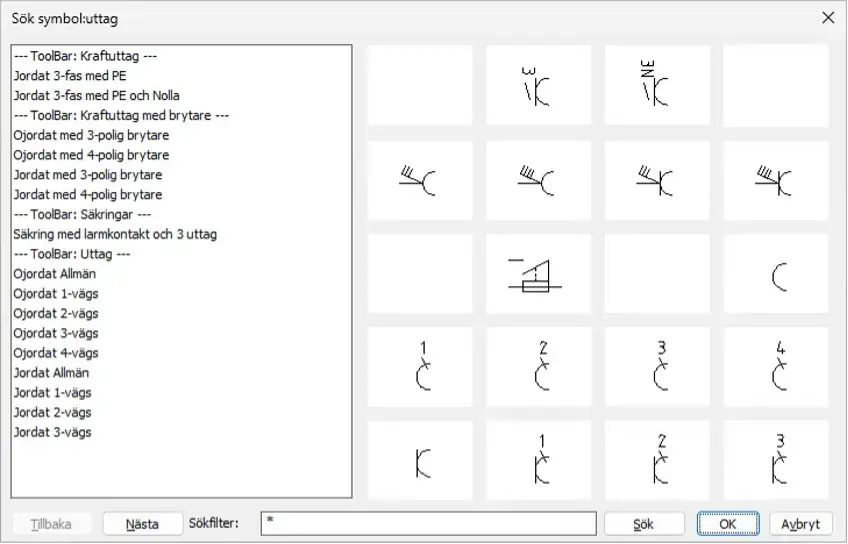
Task: Pick the fuse with alarm contact symbol thumbnail
Action: [x=538, y=274]
